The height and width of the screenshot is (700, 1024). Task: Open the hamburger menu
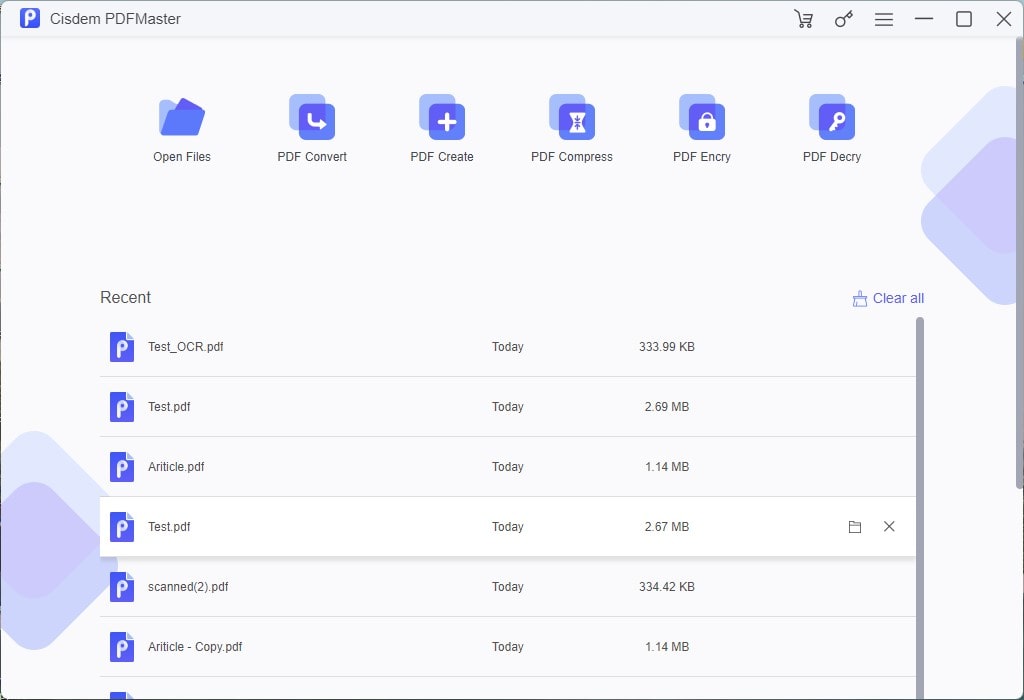coord(884,18)
